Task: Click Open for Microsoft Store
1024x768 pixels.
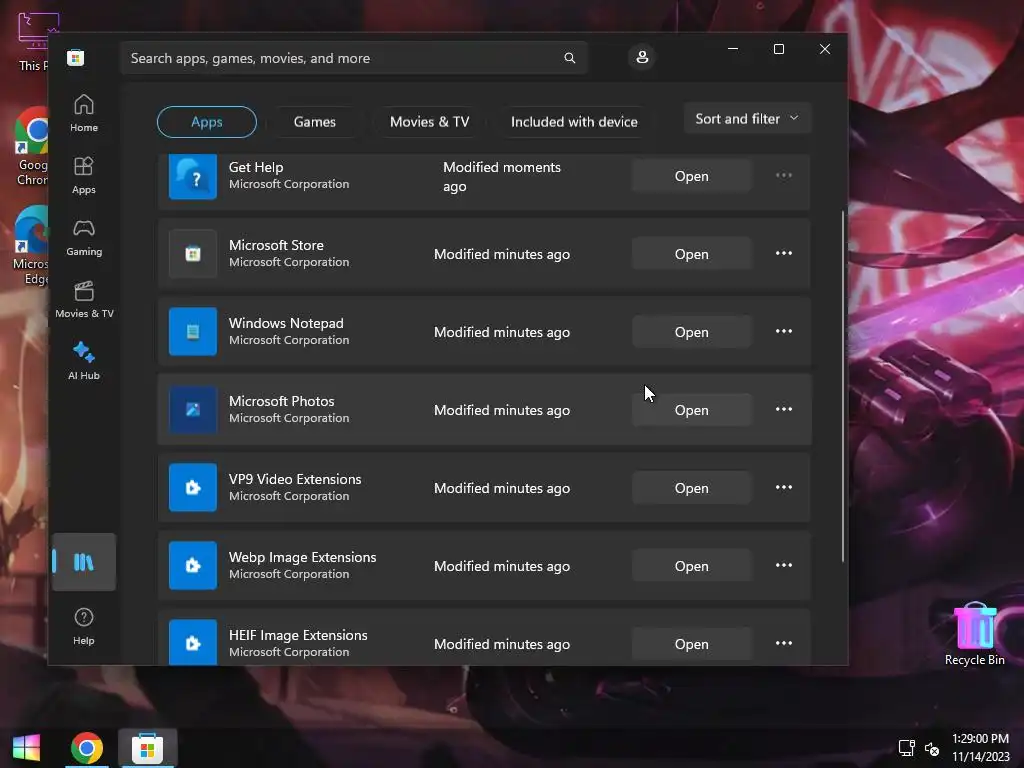Action: click(692, 254)
